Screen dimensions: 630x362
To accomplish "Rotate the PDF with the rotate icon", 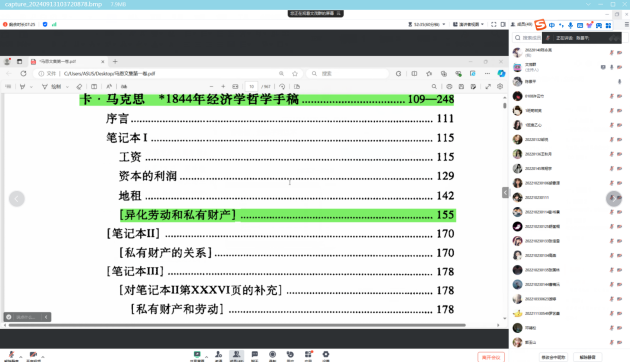I will pos(282,86).
